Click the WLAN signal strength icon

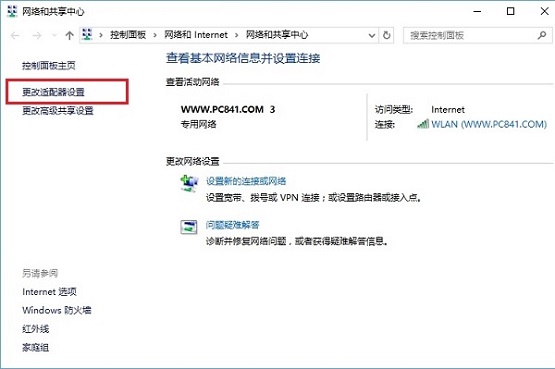423,124
